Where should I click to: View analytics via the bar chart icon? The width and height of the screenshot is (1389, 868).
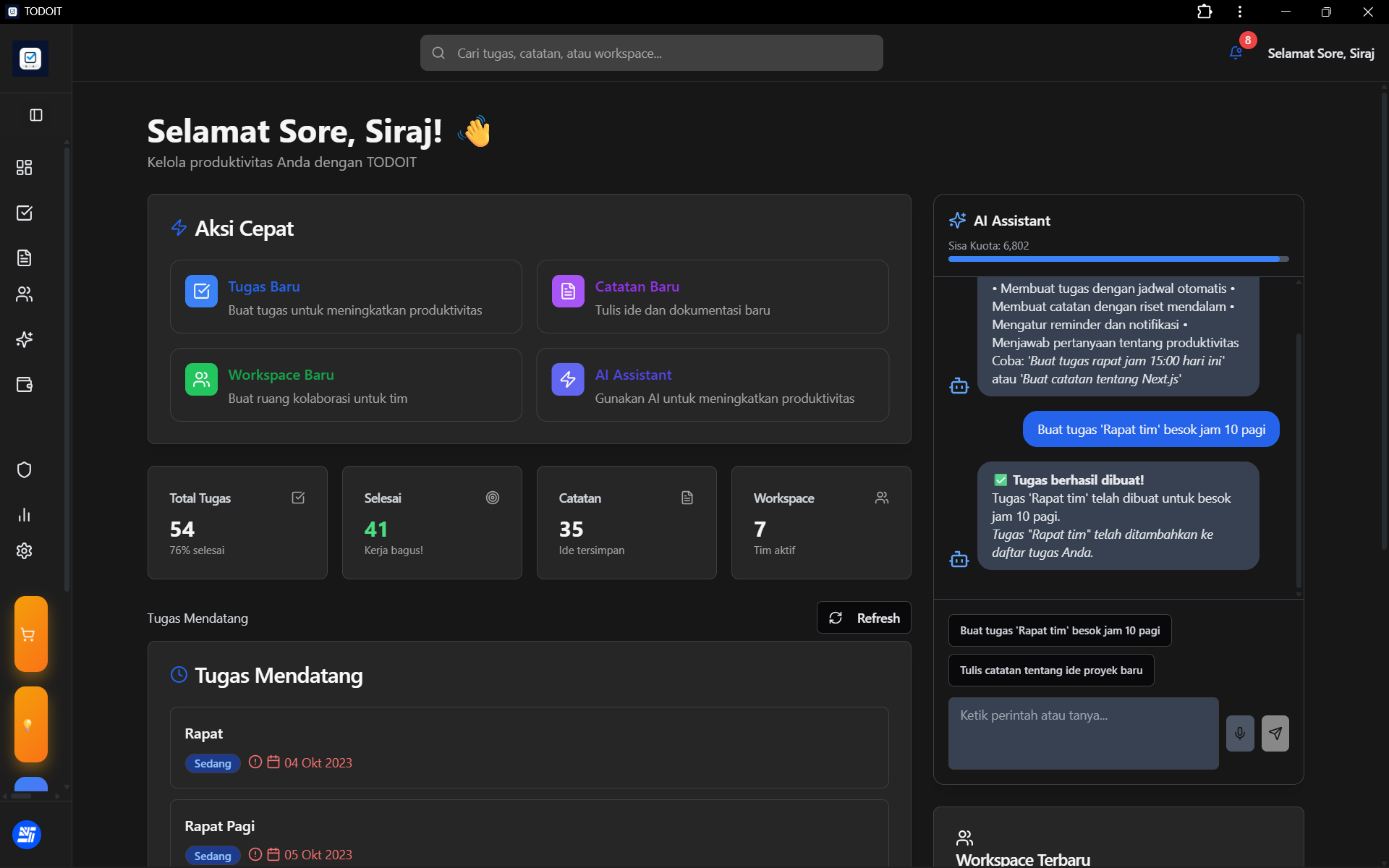25,514
